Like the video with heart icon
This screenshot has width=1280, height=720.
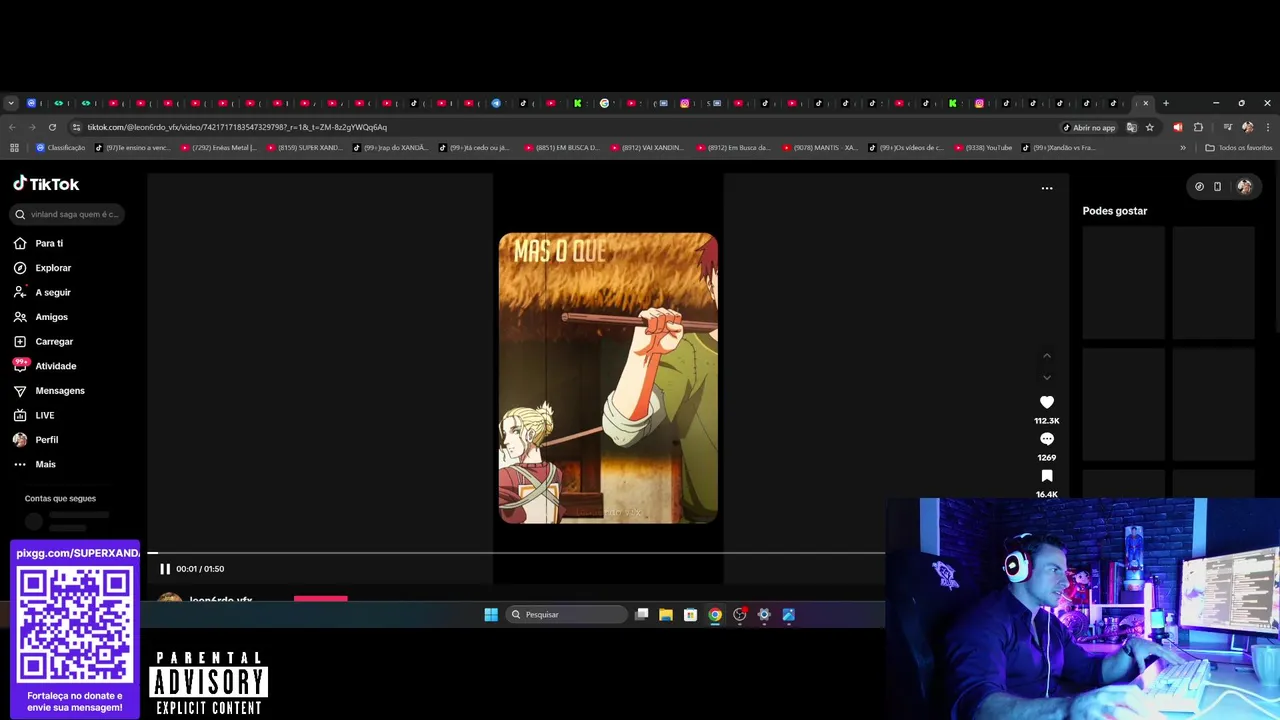coord(1047,402)
